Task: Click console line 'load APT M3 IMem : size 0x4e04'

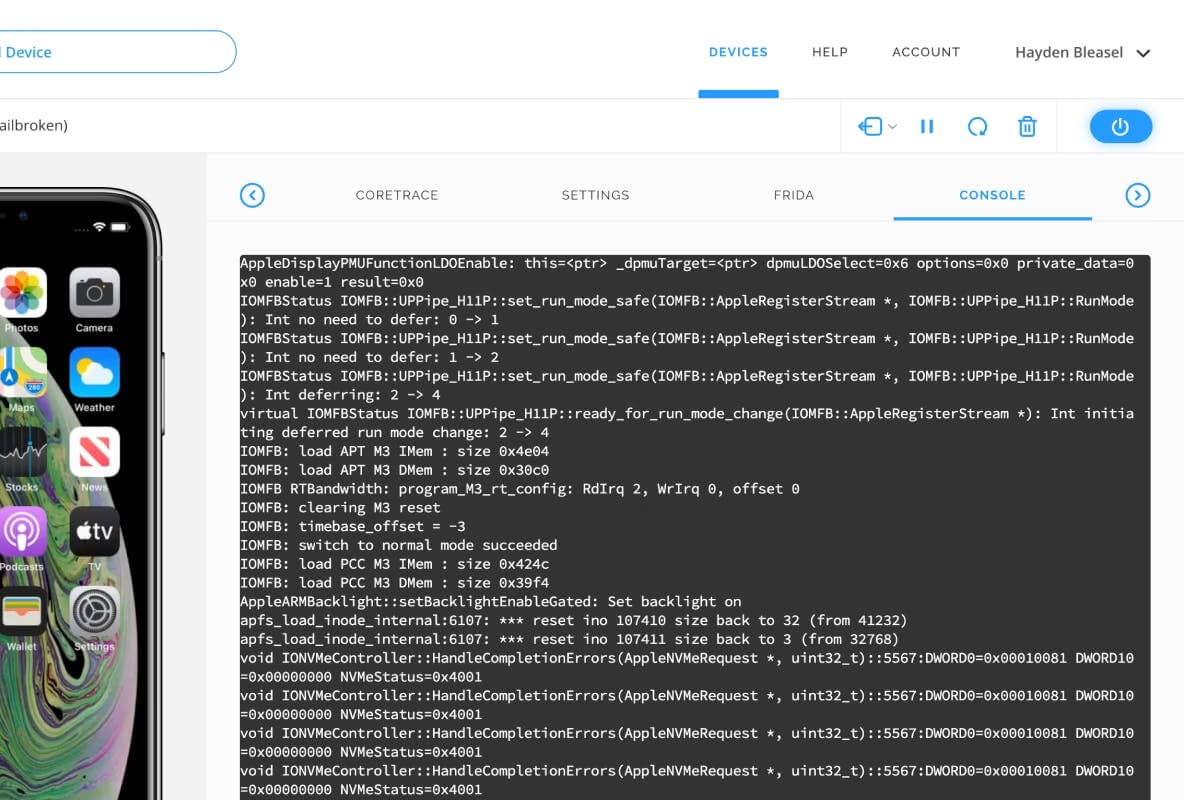Action: click(424, 451)
